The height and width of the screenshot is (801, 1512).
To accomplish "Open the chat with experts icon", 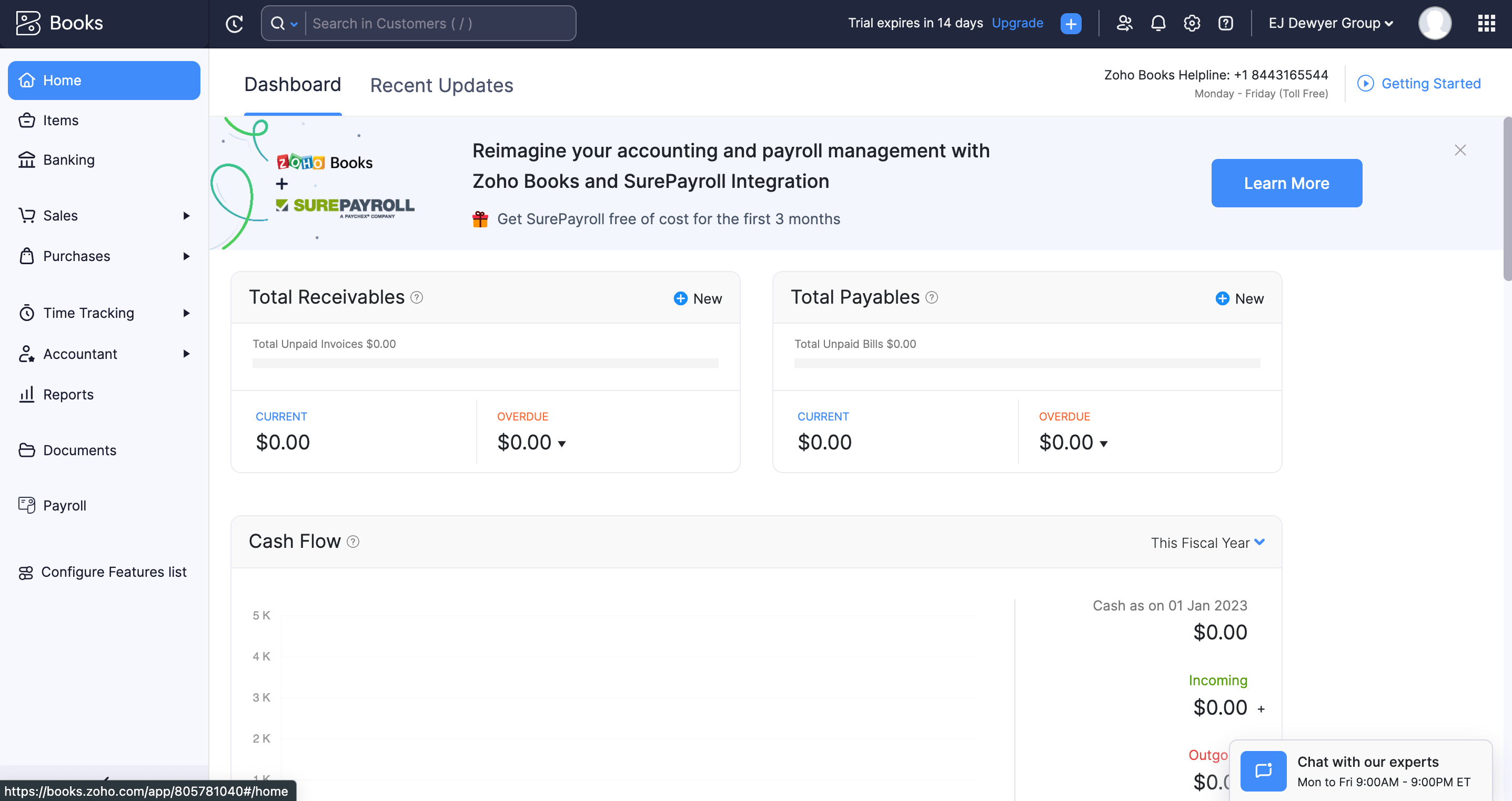I will tap(1263, 770).
